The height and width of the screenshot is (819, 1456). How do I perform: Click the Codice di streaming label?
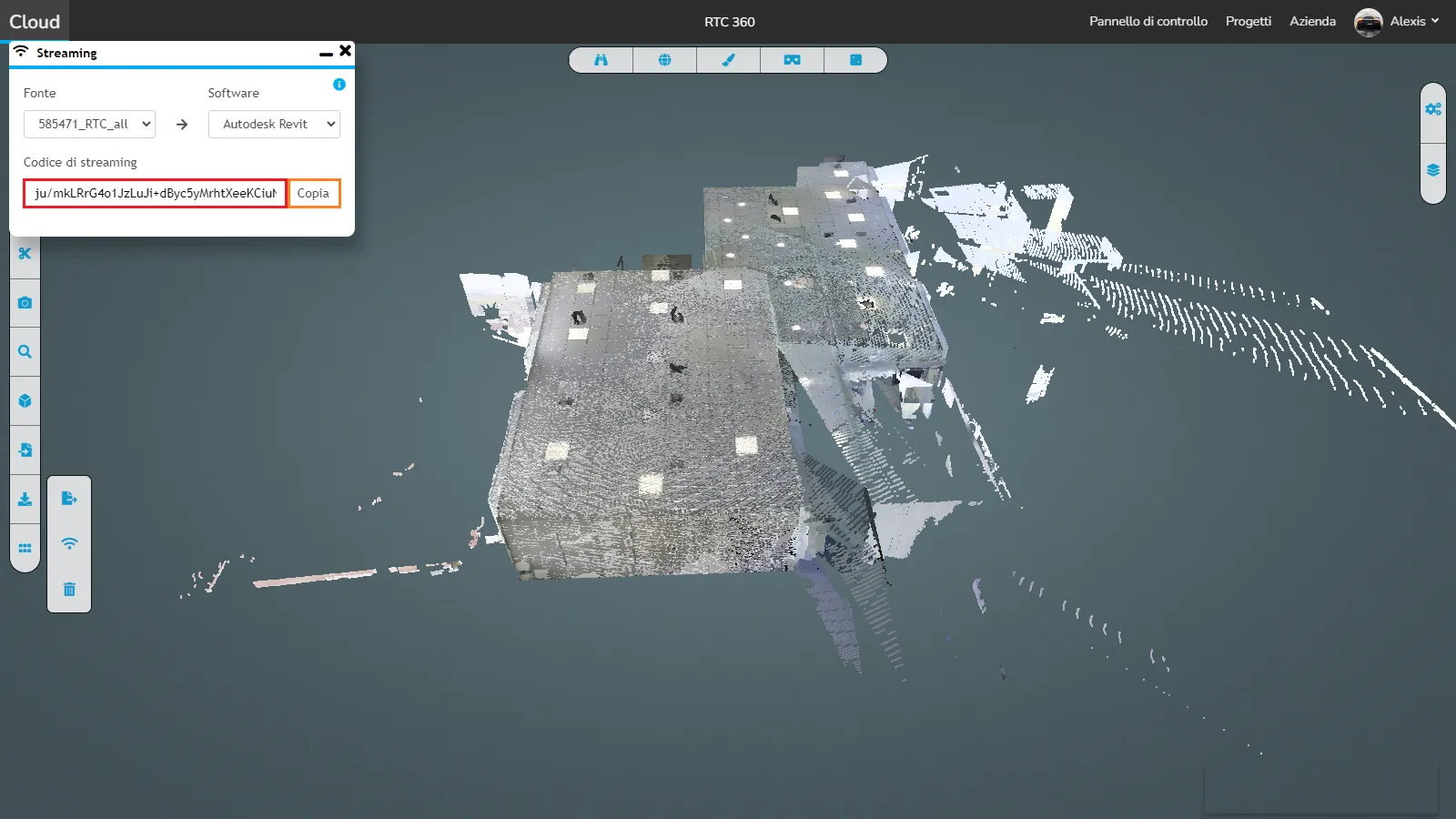pos(80,162)
